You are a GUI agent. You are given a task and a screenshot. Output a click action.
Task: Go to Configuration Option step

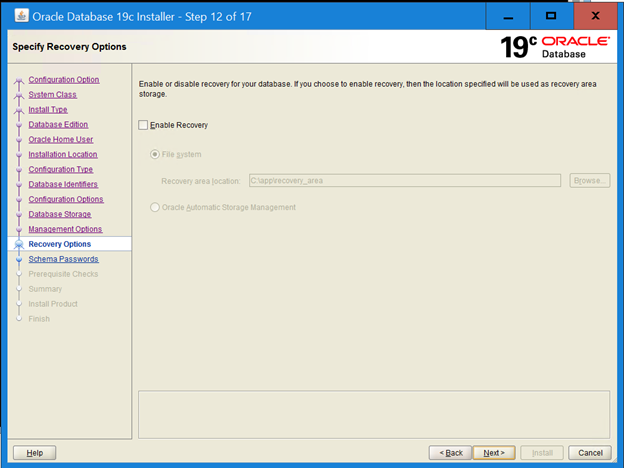(64, 80)
